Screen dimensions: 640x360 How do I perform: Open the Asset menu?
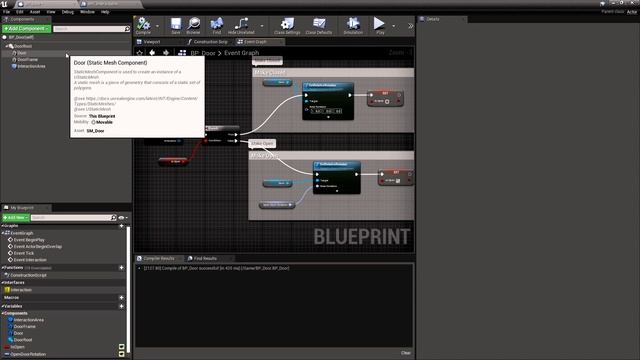tap(35, 12)
